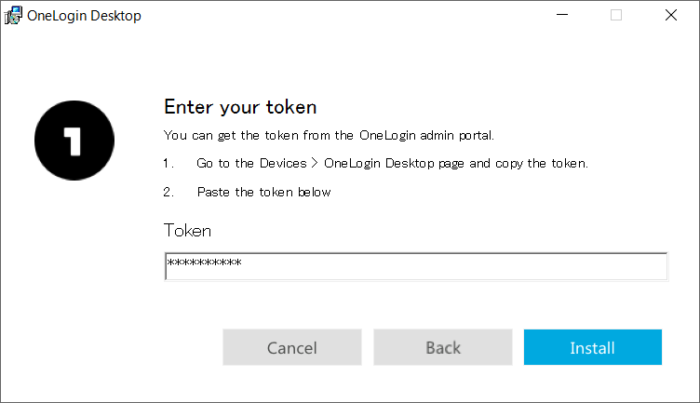Click the "2." list number marker
The width and height of the screenshot is (700, 403).
(x=168, y=192)
